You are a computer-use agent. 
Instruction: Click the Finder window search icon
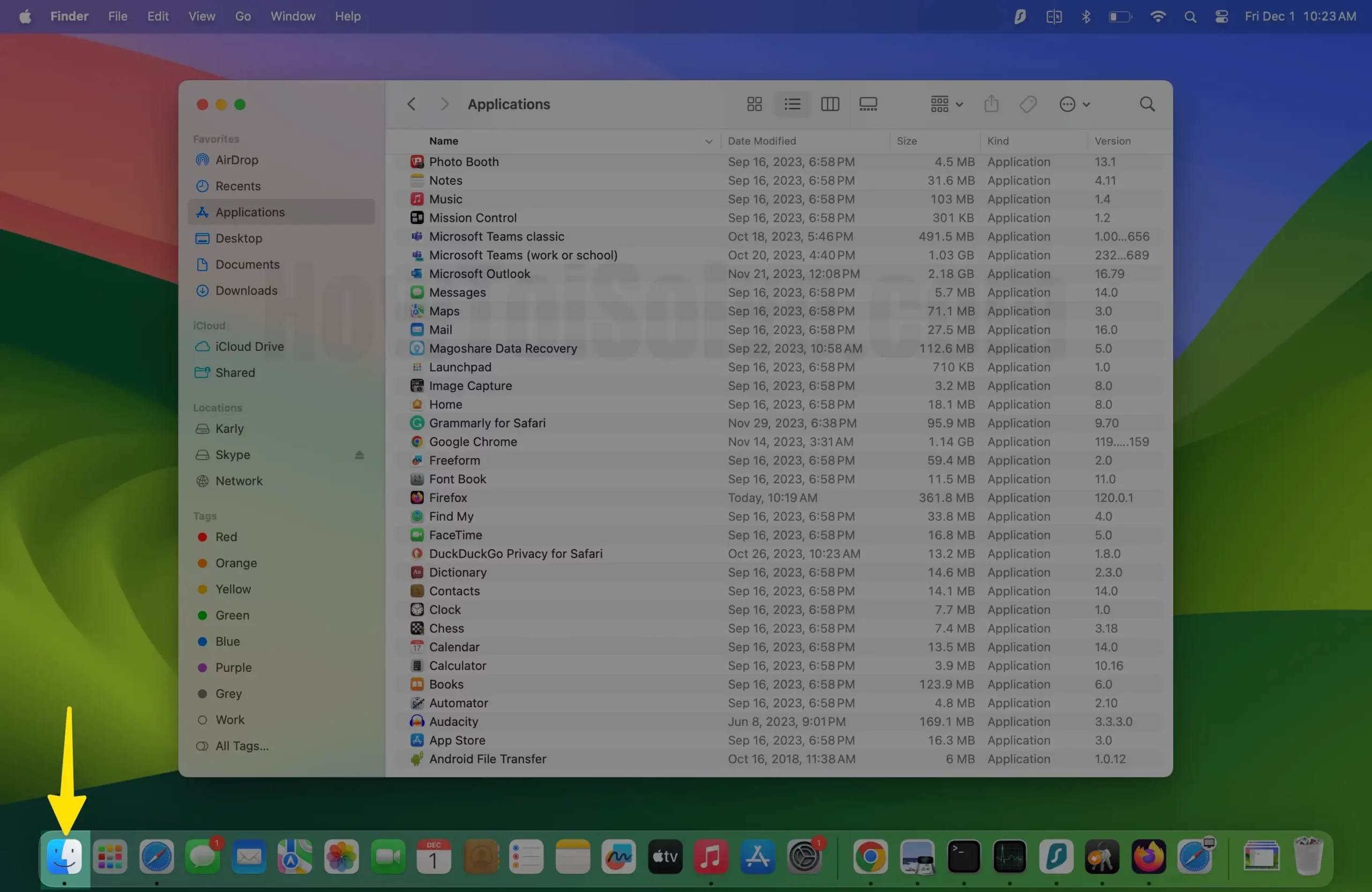(1147, 104)
